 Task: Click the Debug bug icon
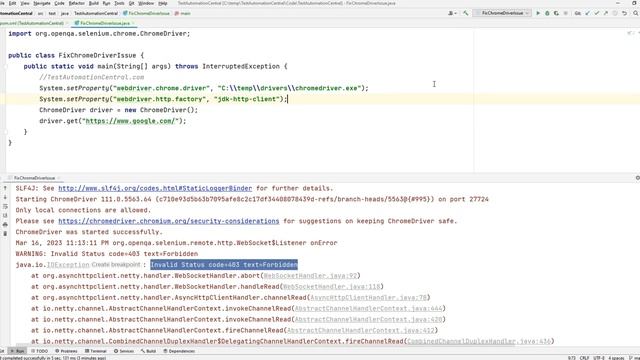[x=547, y=13]
